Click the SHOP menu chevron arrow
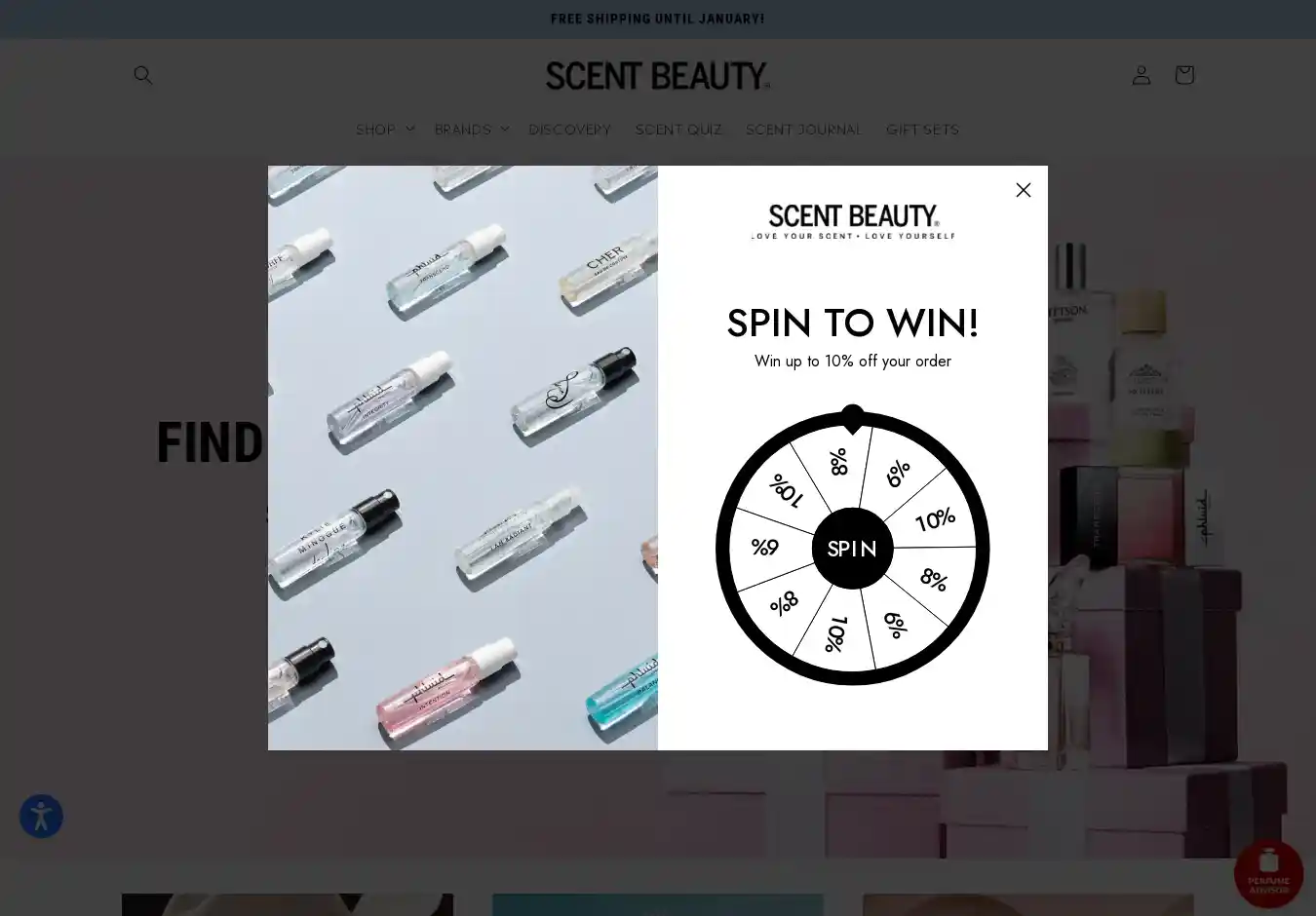 pos(409,129)
